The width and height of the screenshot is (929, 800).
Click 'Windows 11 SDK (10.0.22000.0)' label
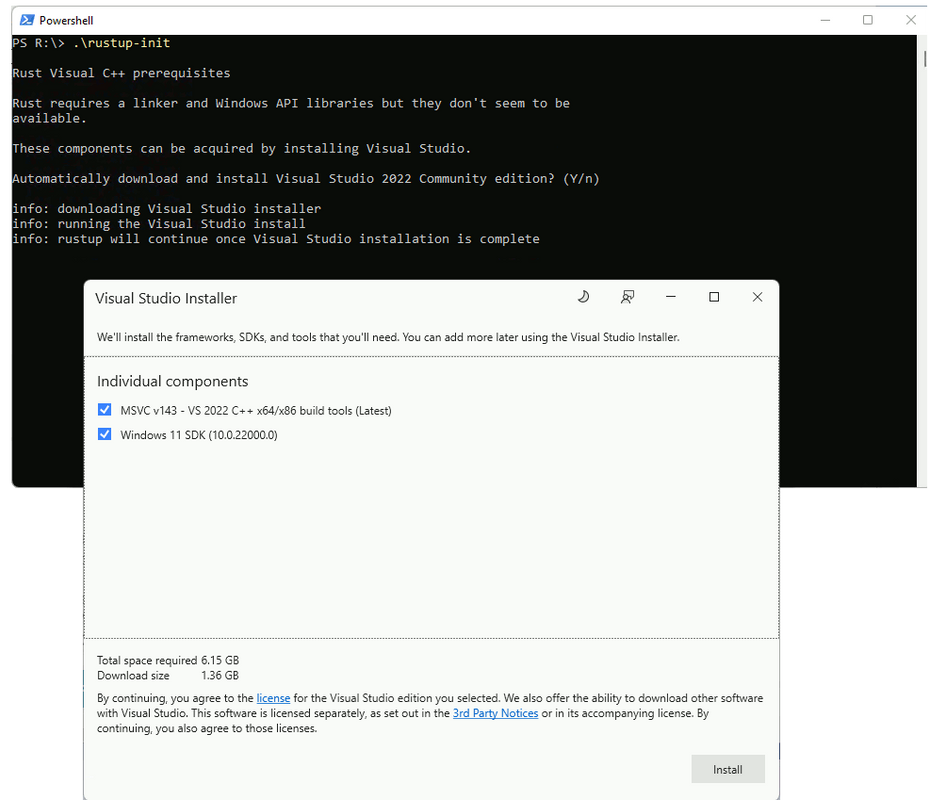coord(199,435)
